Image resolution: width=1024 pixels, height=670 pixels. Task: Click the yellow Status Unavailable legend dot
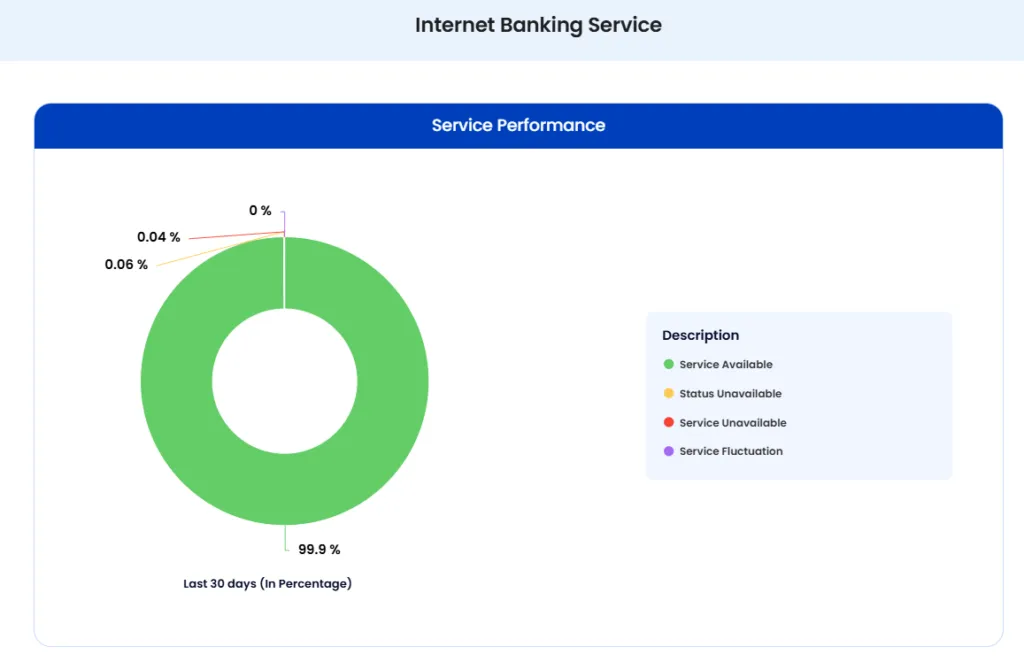(x=668, y=393)
